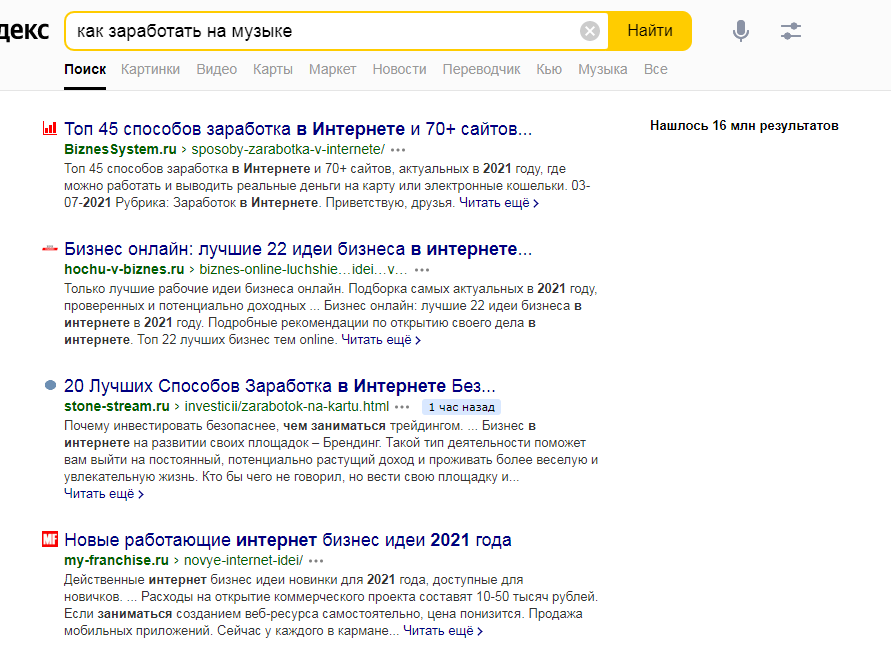The image size is (891, 647).
Task: Expand the Все services tab
Action: coord(656,69)
